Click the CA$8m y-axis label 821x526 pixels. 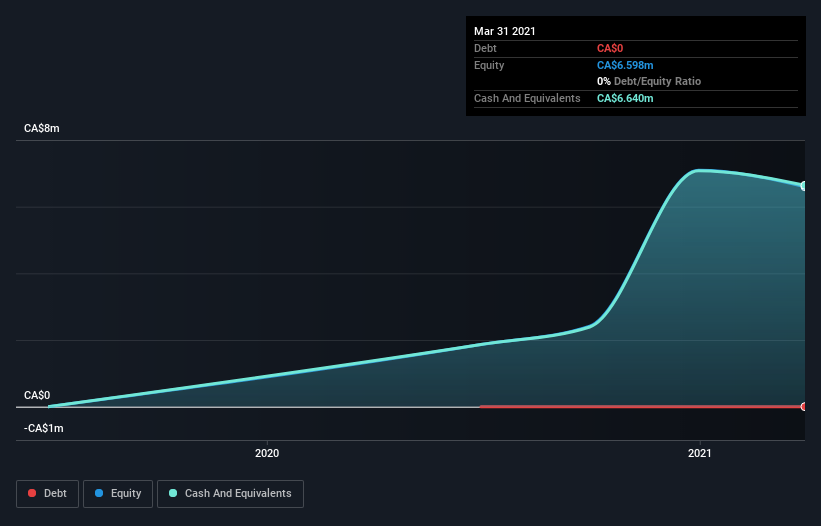42,128
